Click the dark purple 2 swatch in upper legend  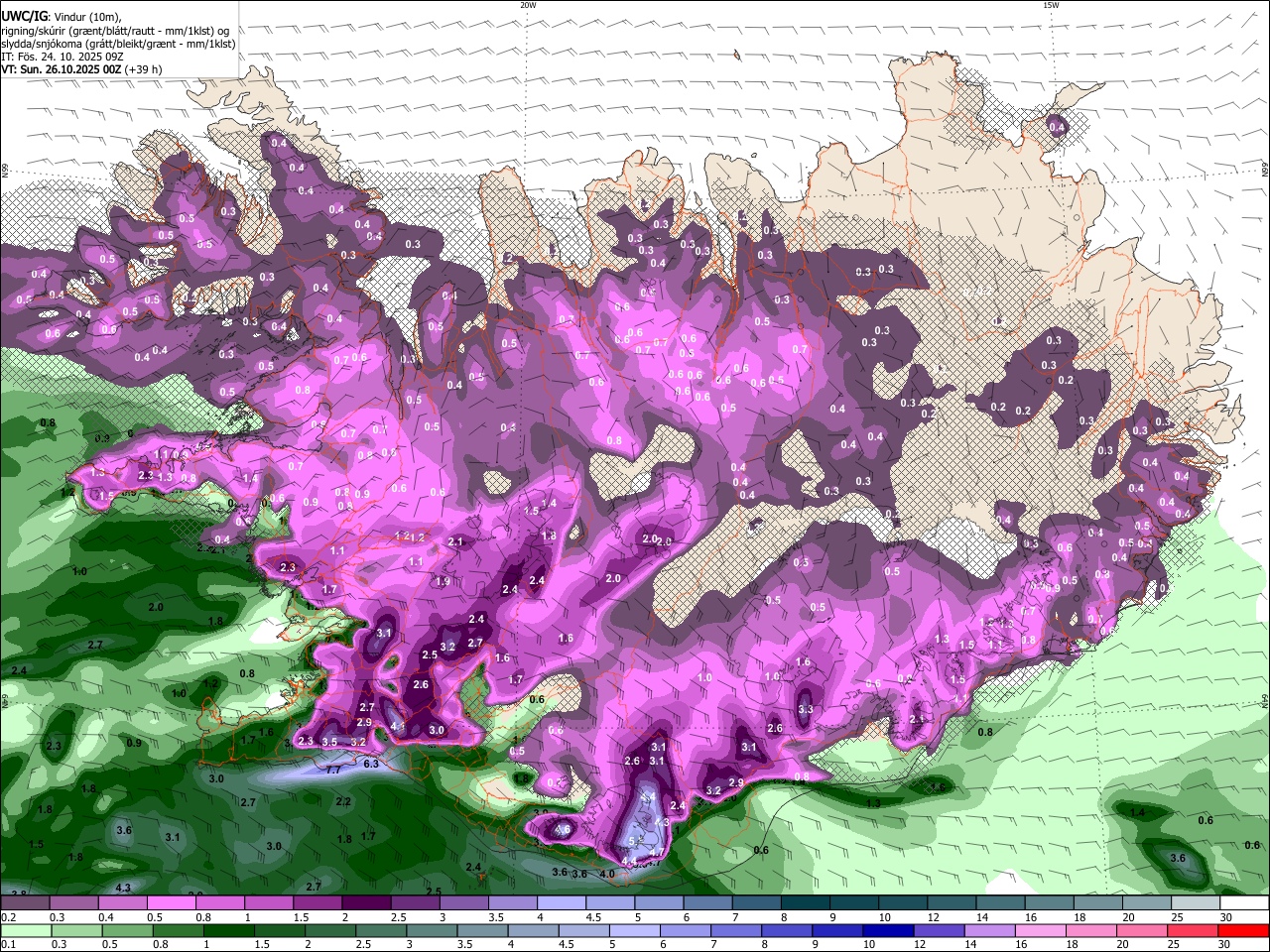coord(366,902)
